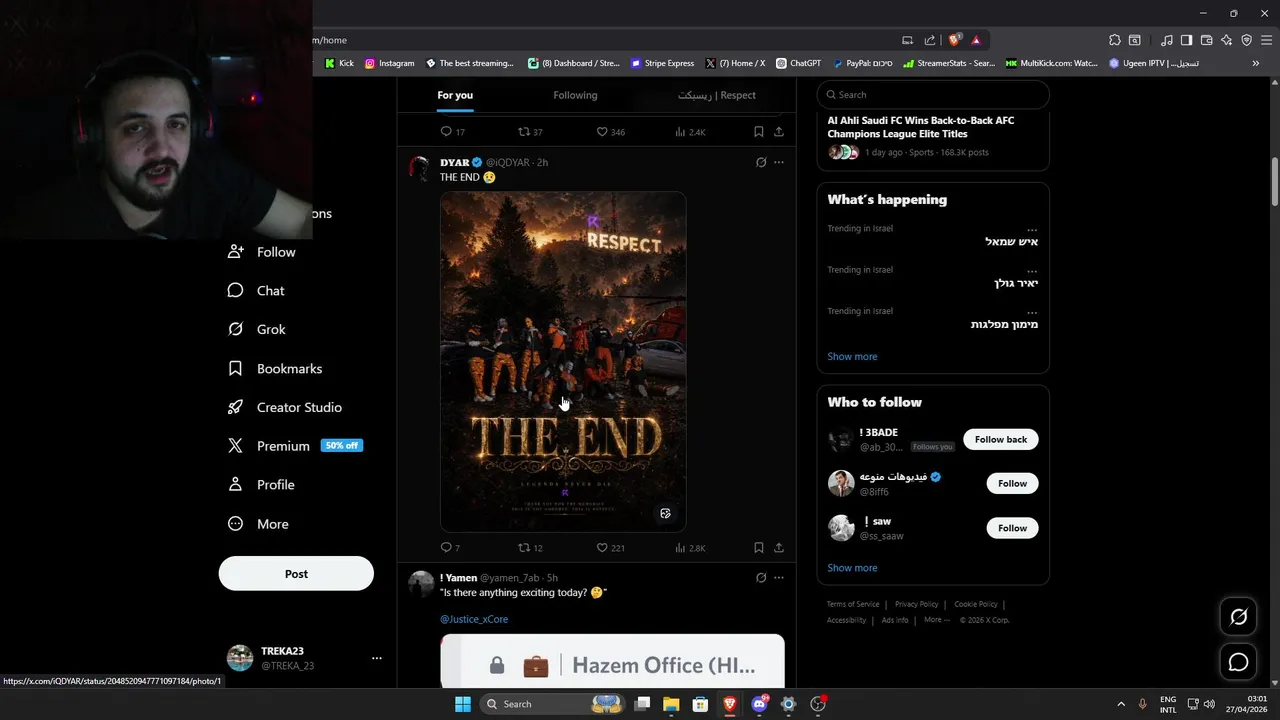Repost DYAR's THE END post

[524, 548]
